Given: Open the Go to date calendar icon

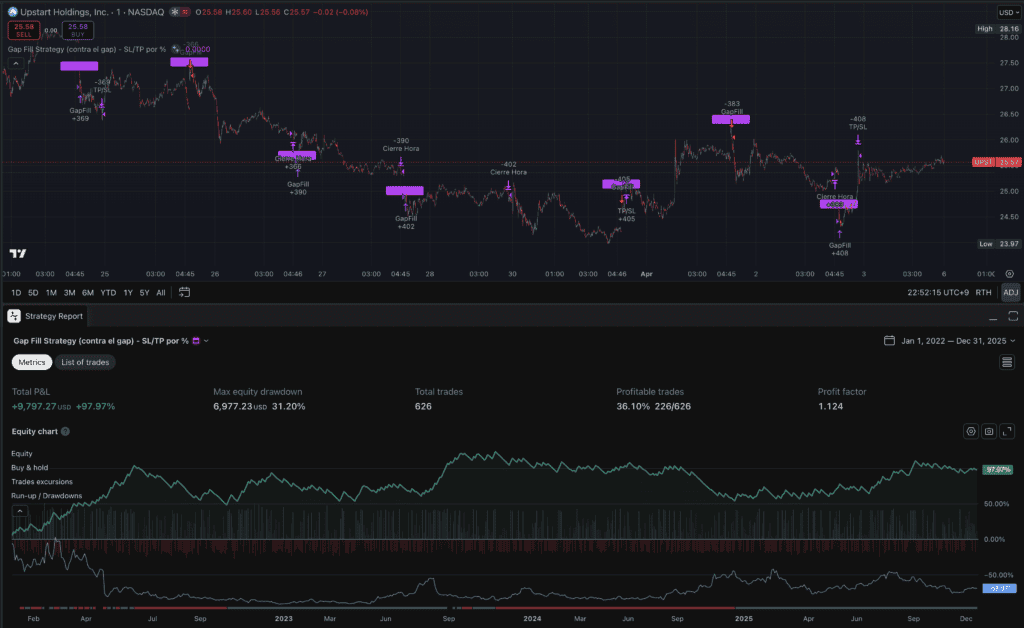Looking at the screenshot, I should tap(185, 292).
